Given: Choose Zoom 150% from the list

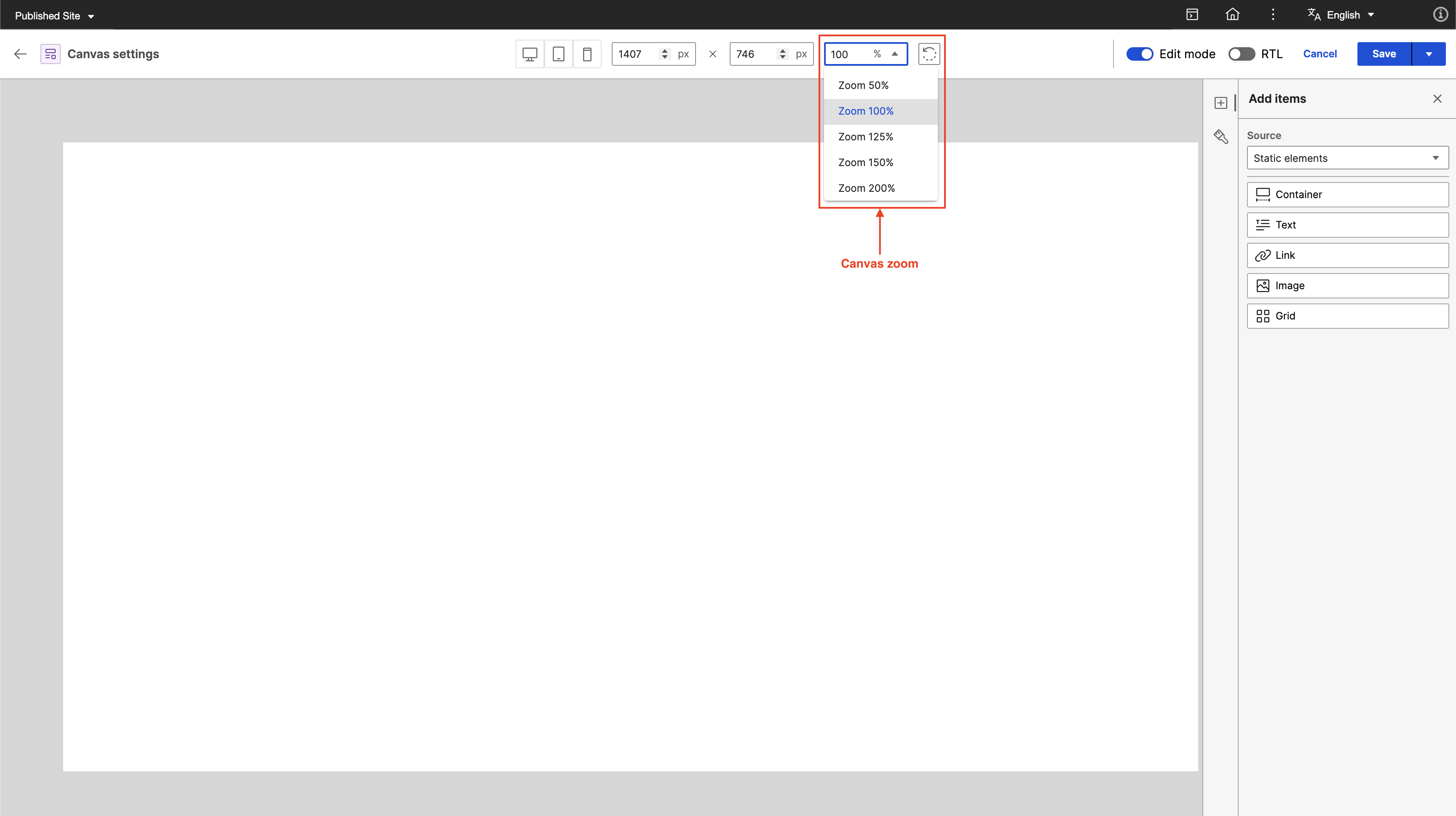Looking at the screenshot, I should 865,162.
